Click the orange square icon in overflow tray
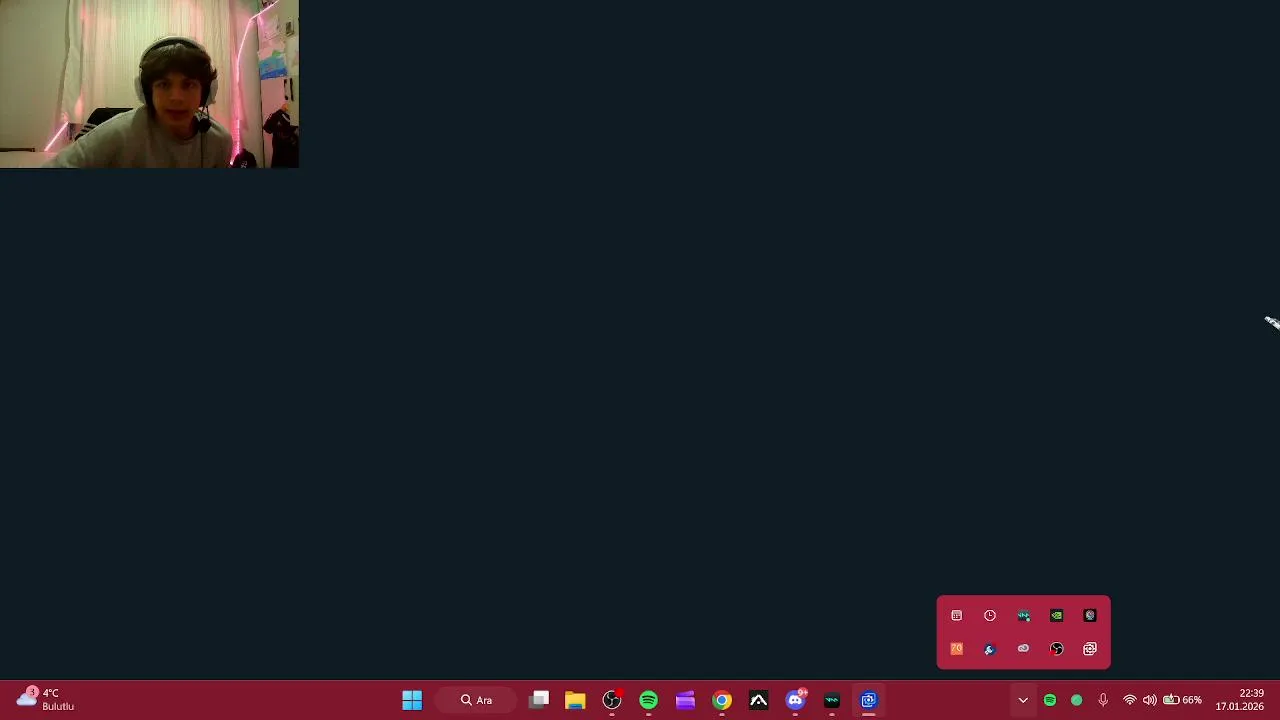 957,649
